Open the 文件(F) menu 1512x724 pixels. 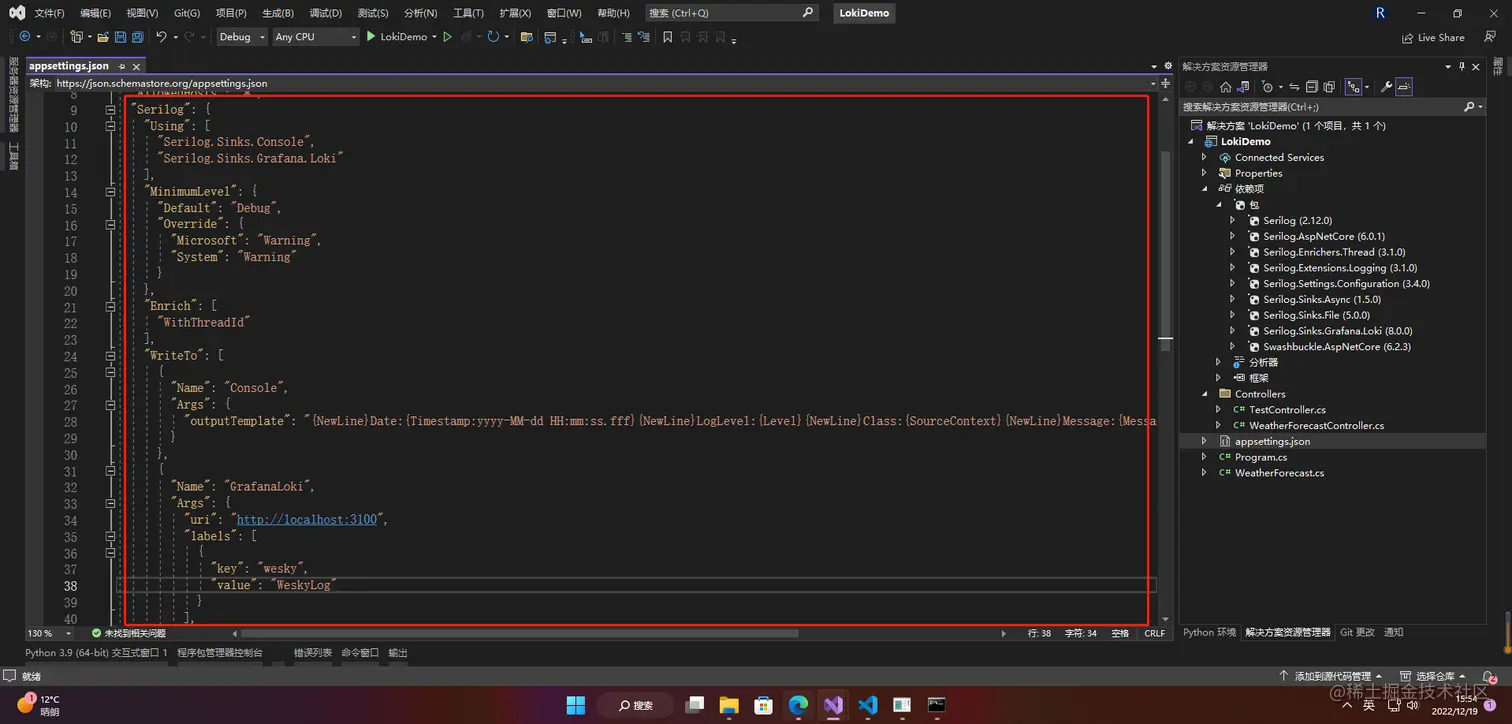[49, 13]
